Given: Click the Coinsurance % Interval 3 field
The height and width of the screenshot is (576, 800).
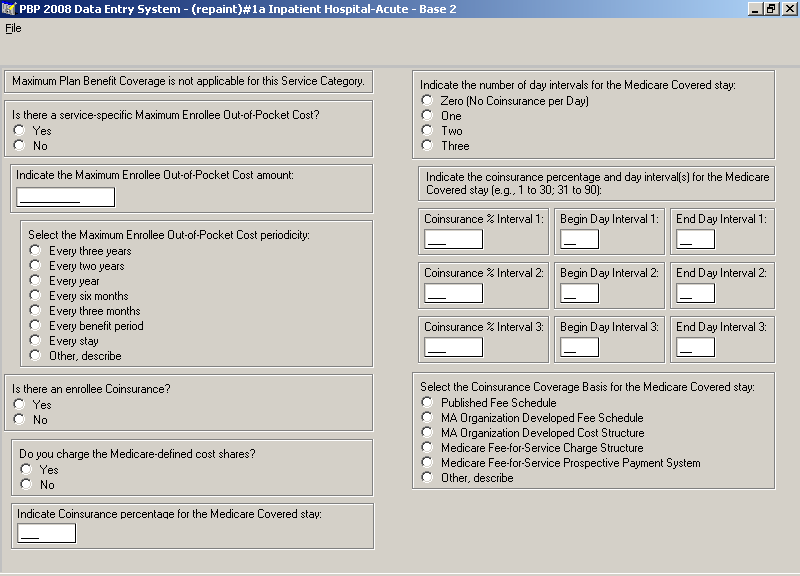Looking at the screenshot, I should pyautogui.click(x=454, y=347).
